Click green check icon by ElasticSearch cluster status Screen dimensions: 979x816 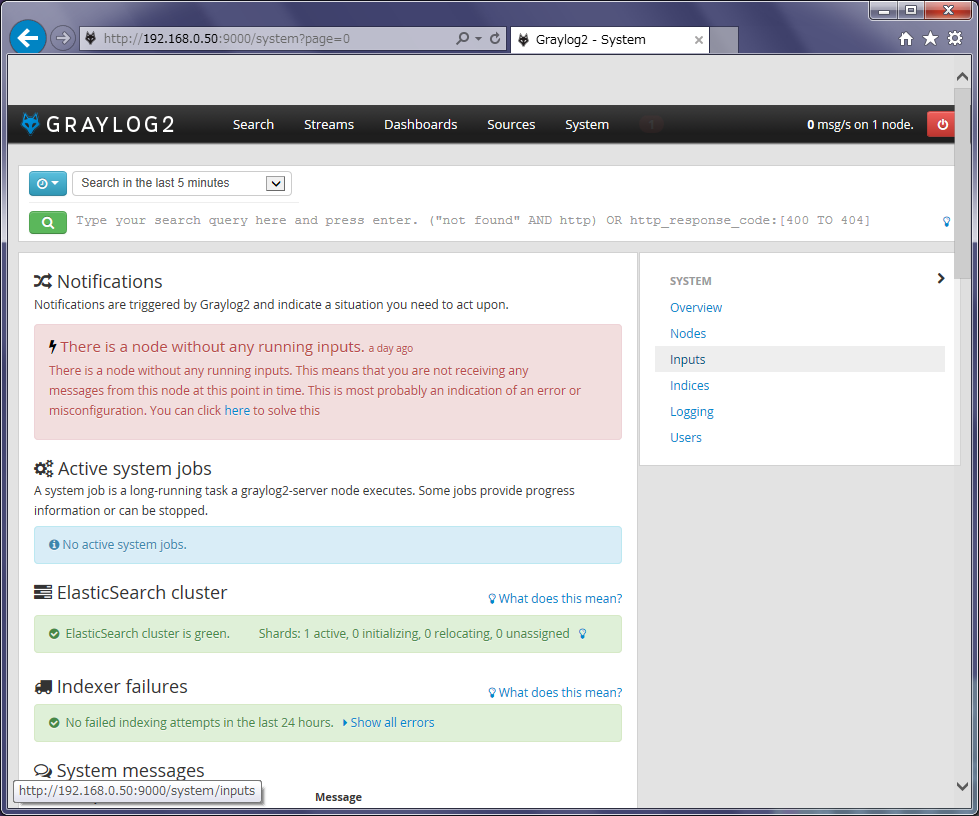pos(54,634)
